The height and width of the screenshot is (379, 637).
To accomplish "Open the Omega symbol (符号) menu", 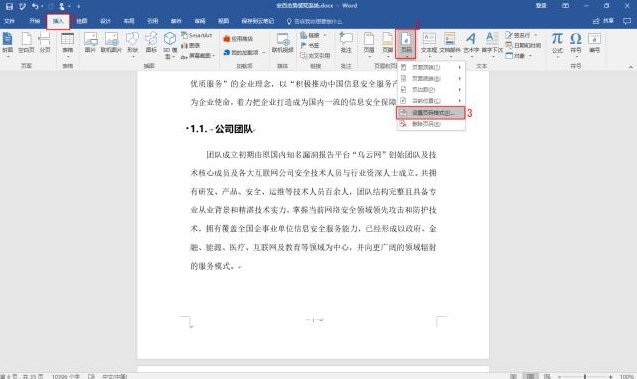I will coord(576,43).
